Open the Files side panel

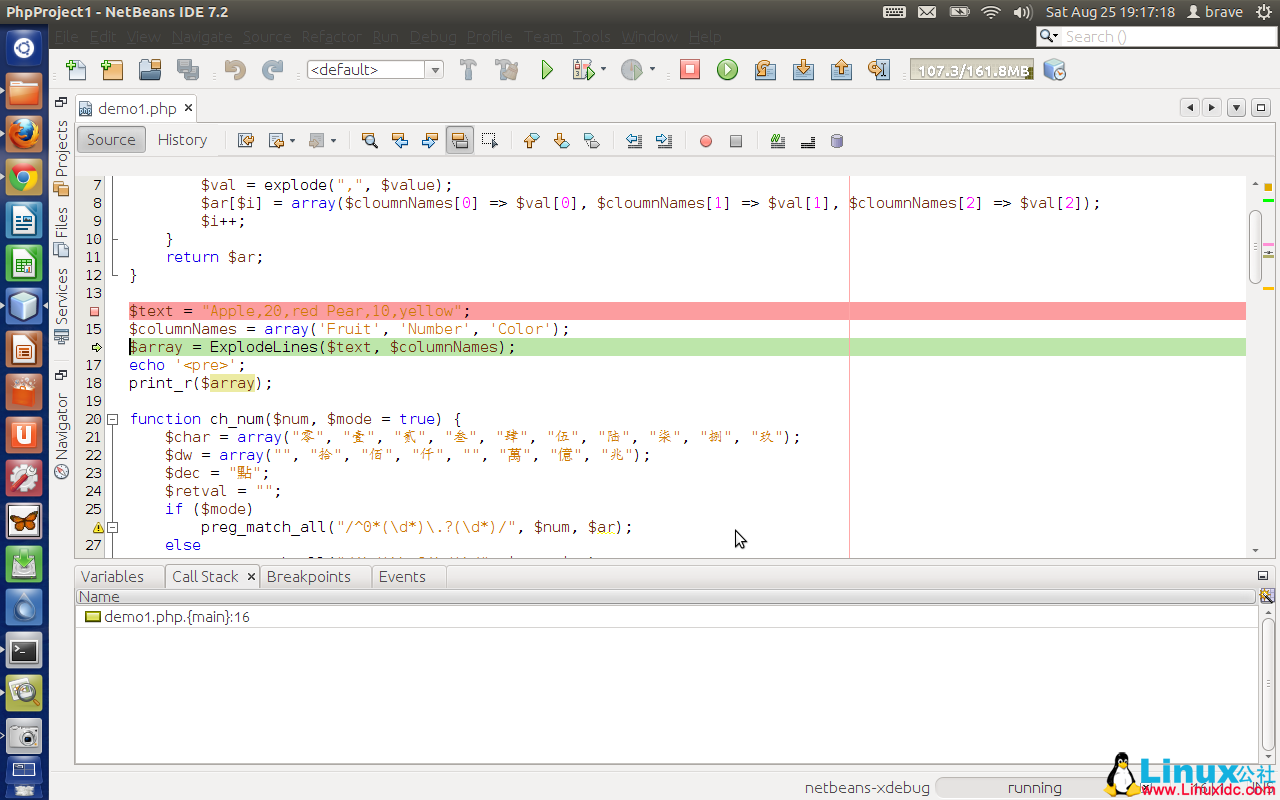click(x=62, y=231)
